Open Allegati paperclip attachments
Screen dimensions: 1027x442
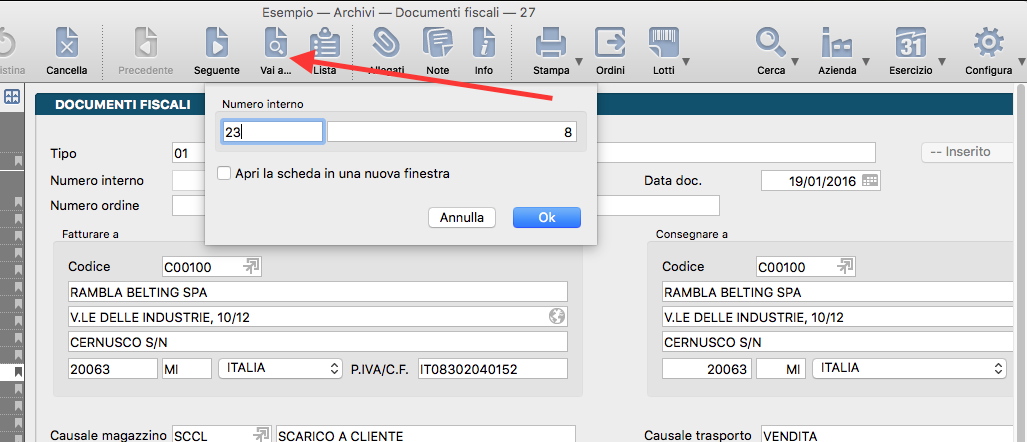point(385,45)
